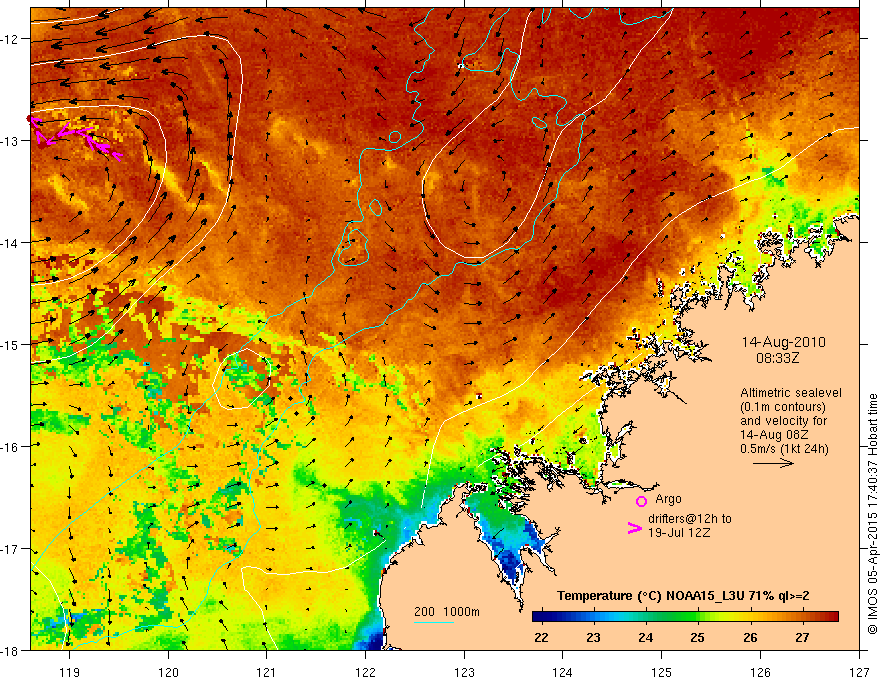This screenshot has width=880, height=680.
Task: Click latitude axis label -17
Action: [10, 548]
